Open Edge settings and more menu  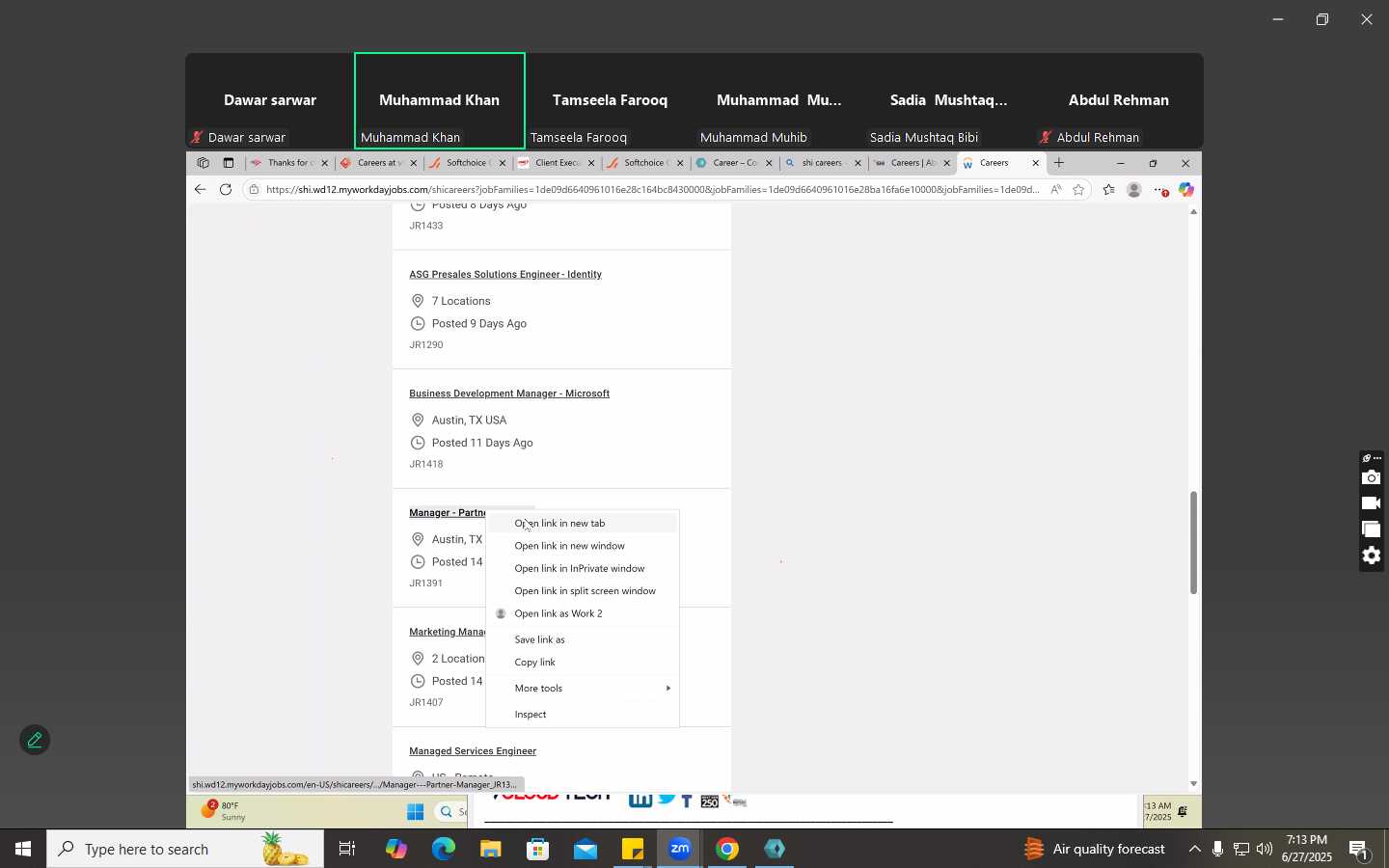pos(1161,190)
